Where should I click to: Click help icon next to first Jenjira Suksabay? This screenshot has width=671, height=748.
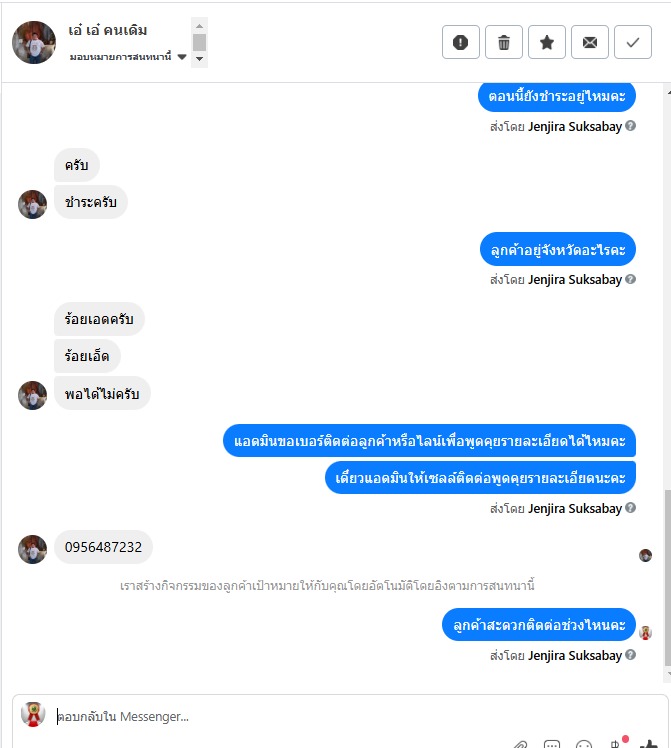click(630, 125)
